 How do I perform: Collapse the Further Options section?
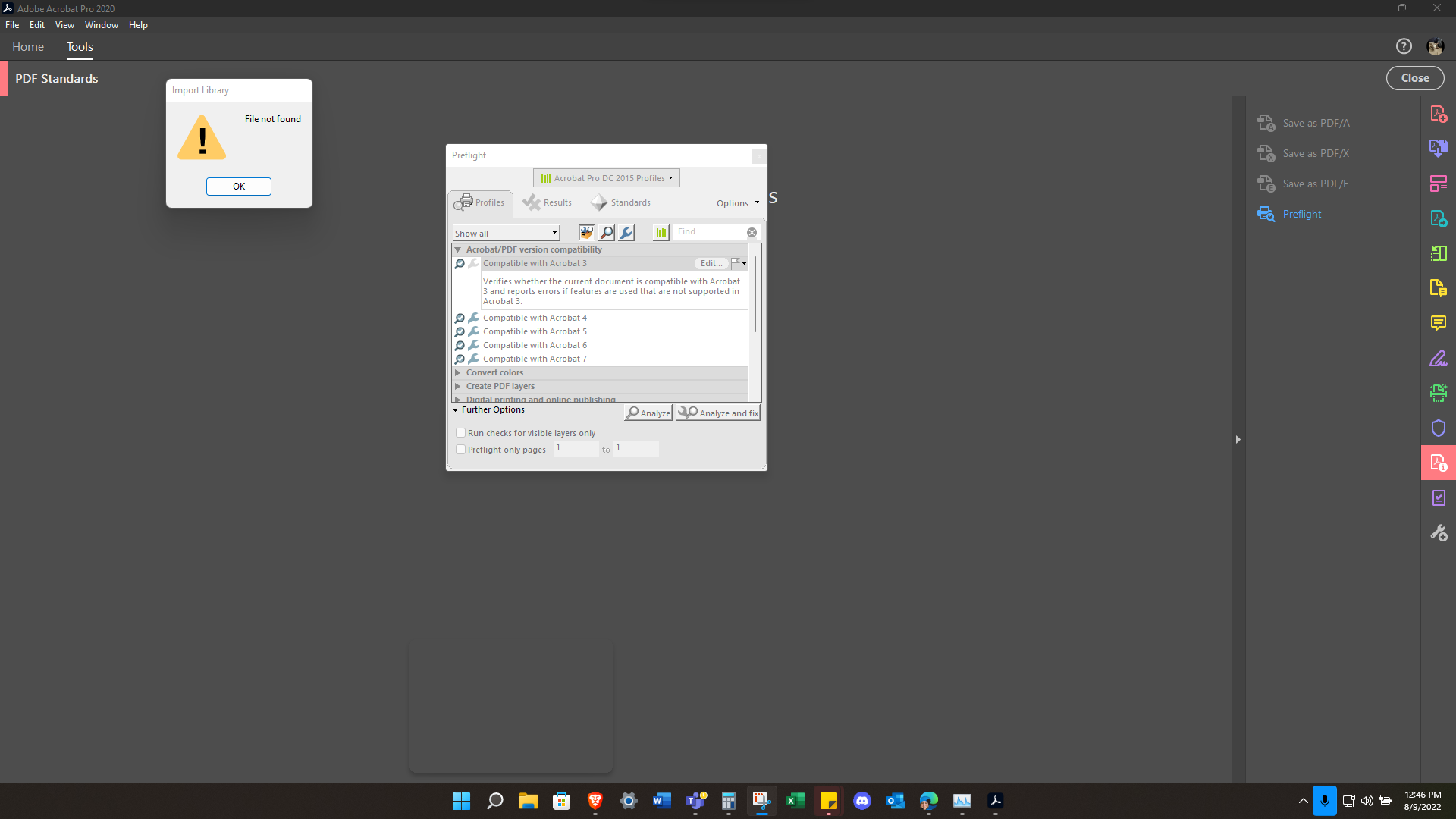(456, 409)
